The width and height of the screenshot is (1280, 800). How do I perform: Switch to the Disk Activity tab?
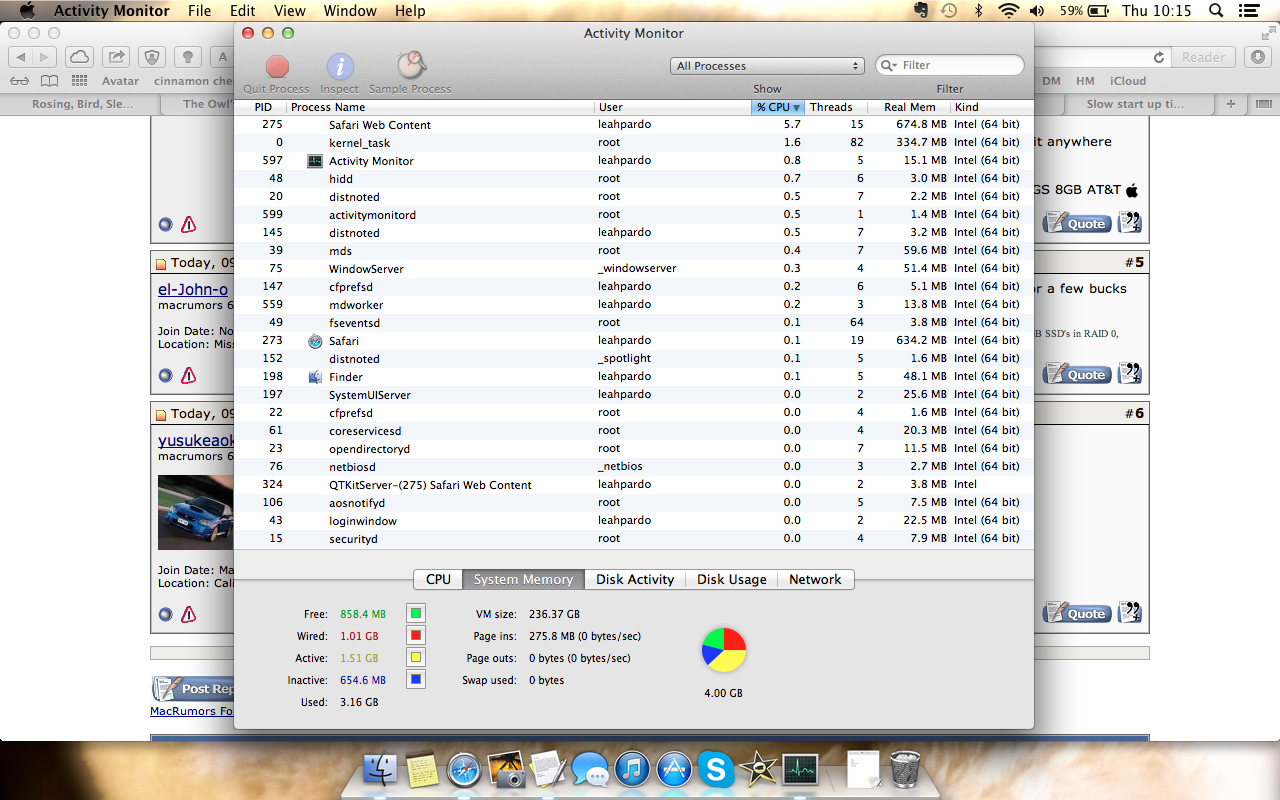[635, 579]
